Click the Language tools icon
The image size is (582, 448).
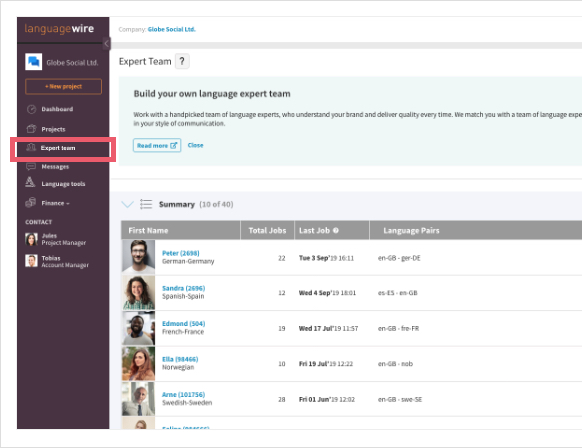(x=30, y=182)
